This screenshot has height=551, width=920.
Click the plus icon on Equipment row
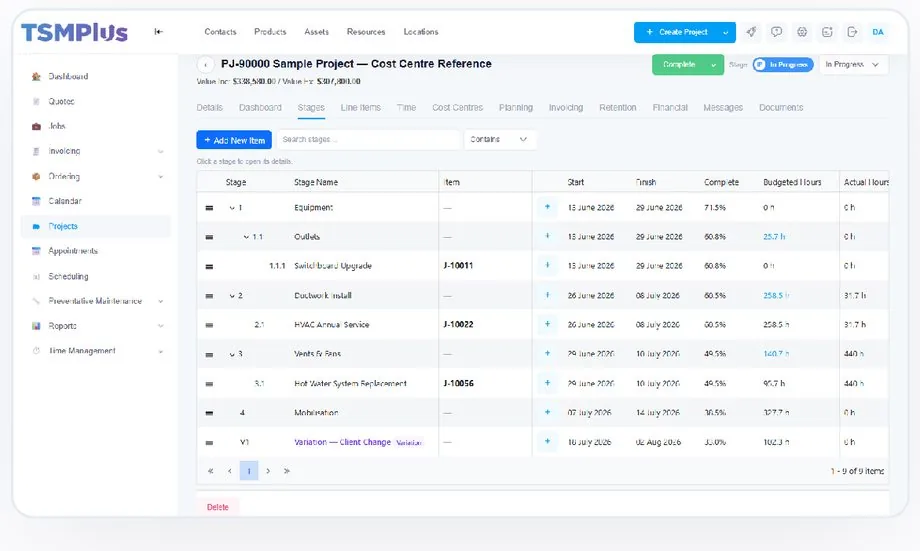pyautogui.click(x=547, y=207)
